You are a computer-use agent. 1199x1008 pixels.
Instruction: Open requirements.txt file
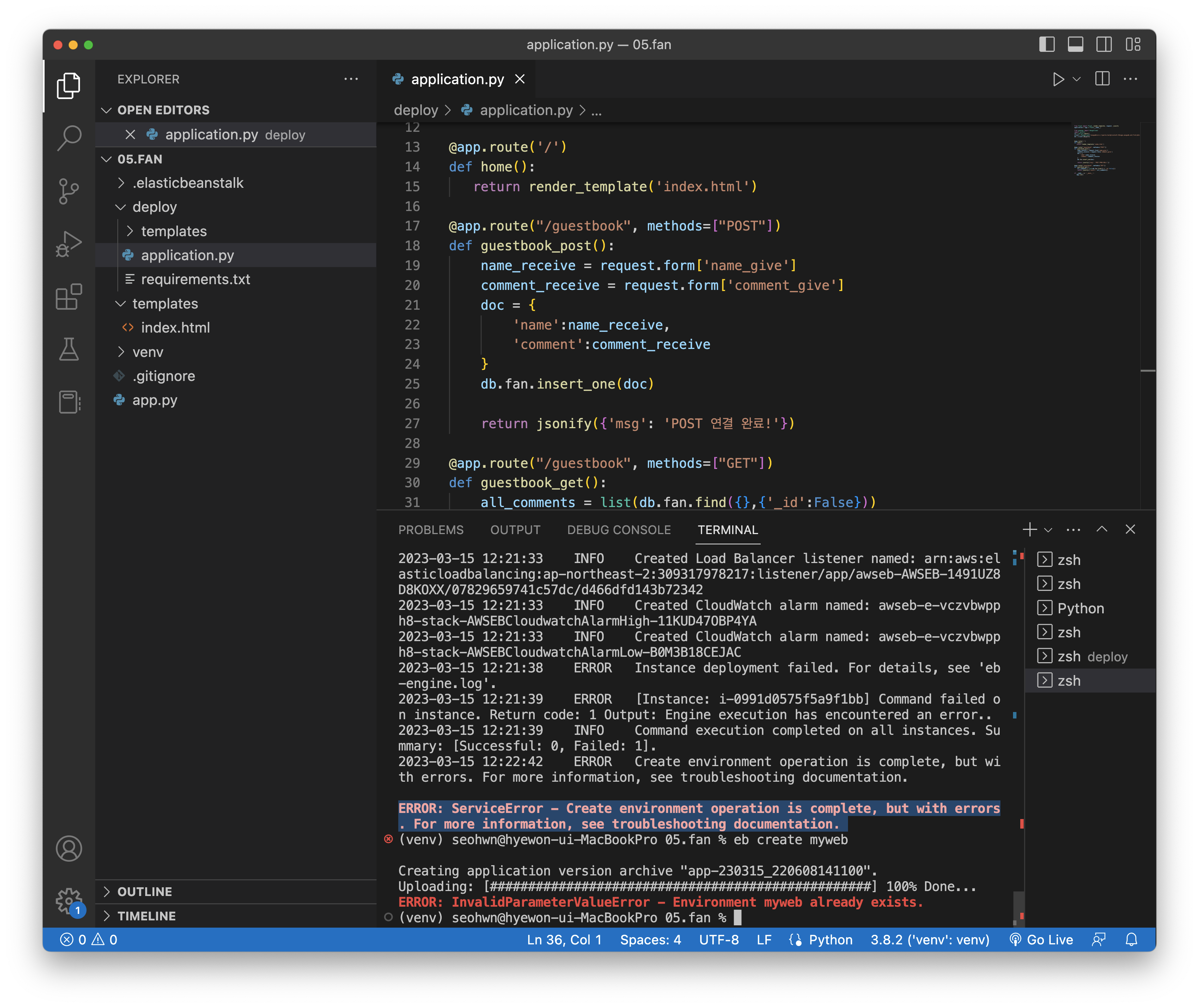coord(236,280)
